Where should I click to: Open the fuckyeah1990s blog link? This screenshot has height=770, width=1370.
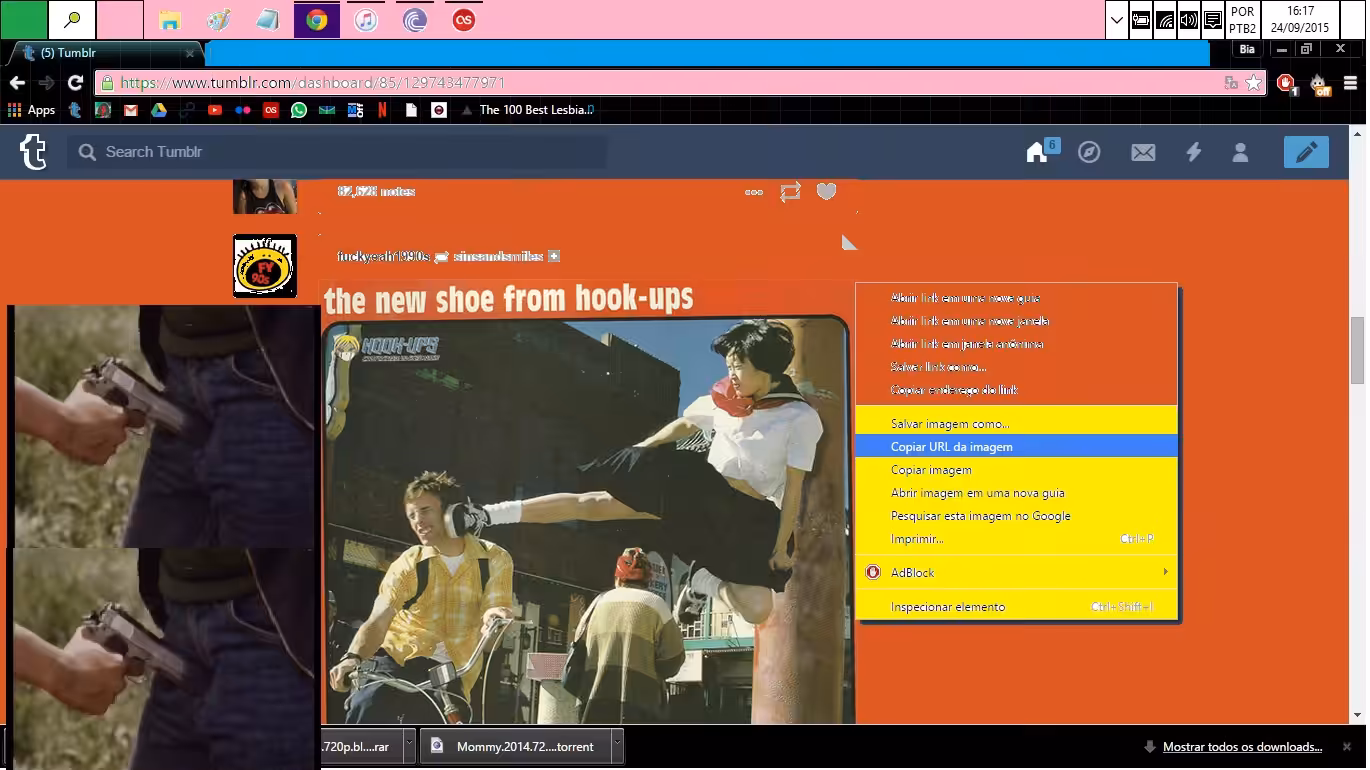click(383, 256)
